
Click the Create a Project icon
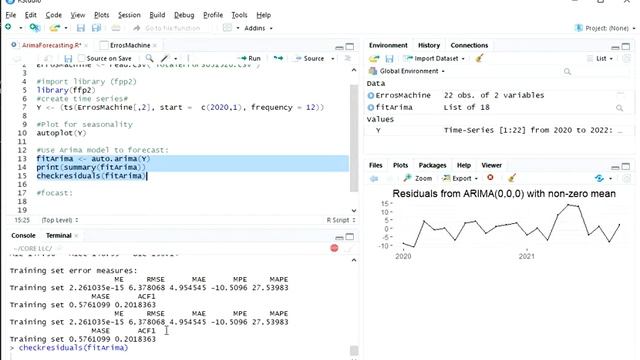35,28
